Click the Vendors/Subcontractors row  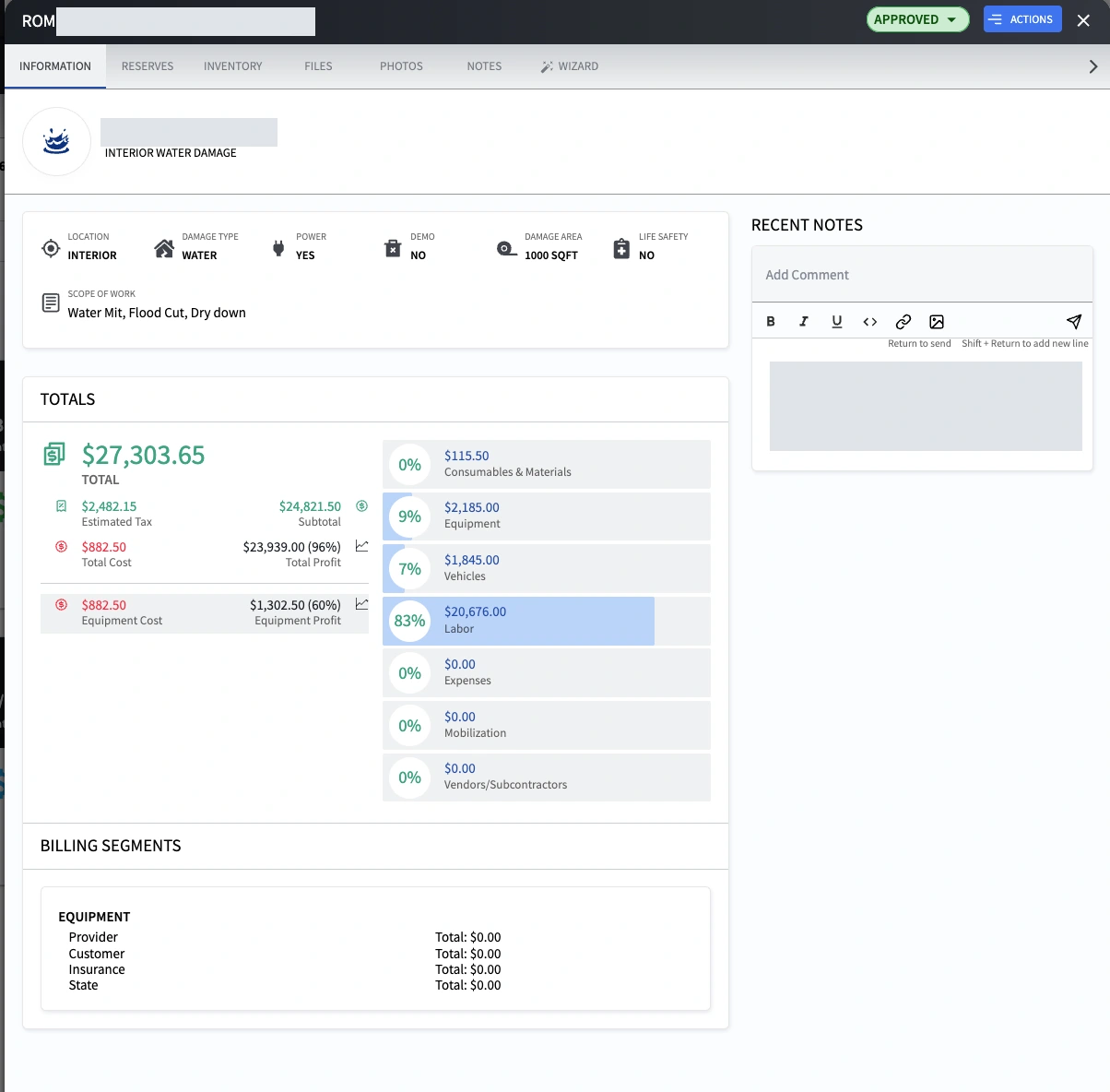click(547, 777)
